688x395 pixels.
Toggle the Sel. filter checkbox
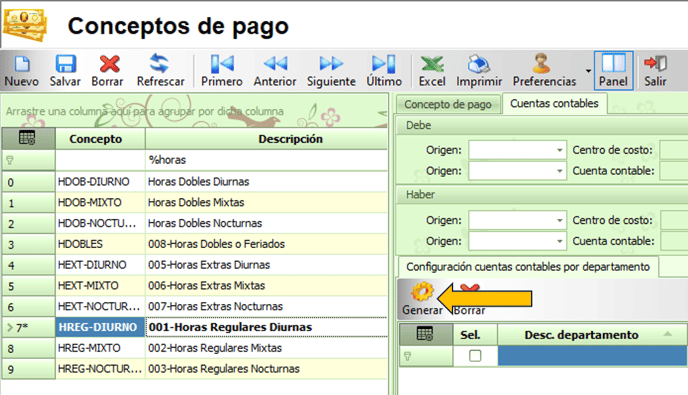pos(475,356)
